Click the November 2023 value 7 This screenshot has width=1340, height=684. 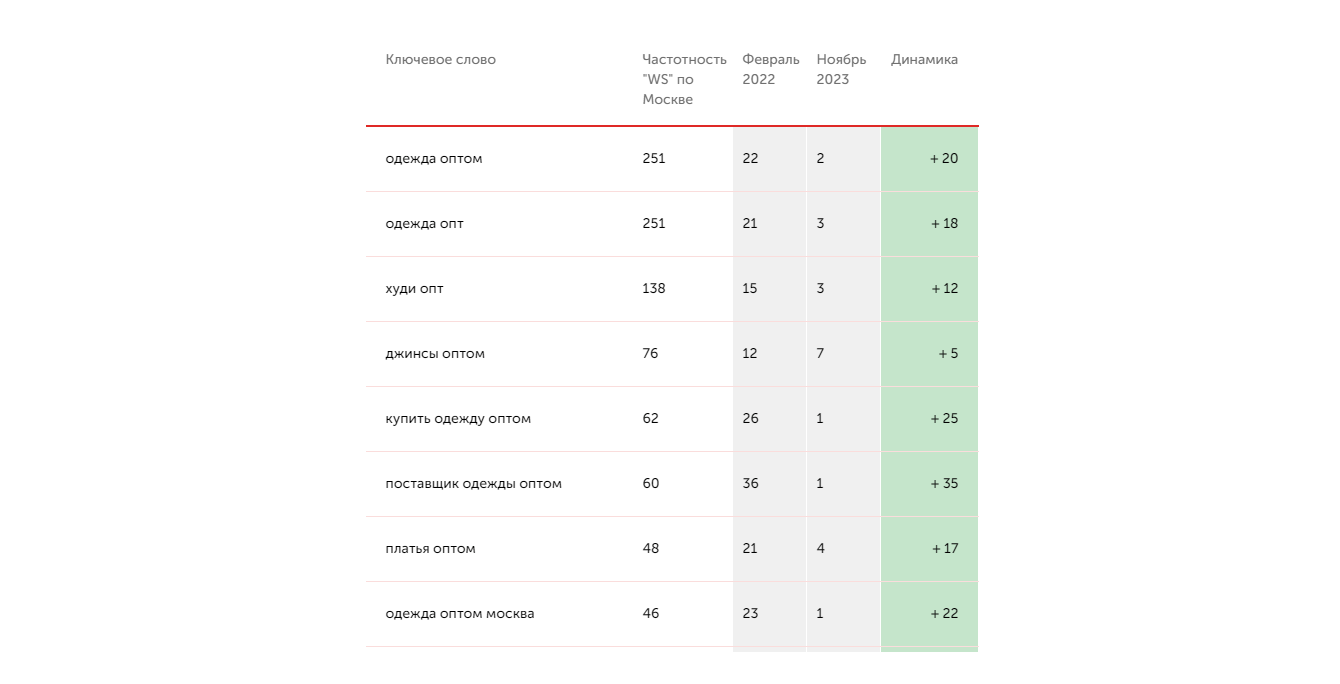820,354
